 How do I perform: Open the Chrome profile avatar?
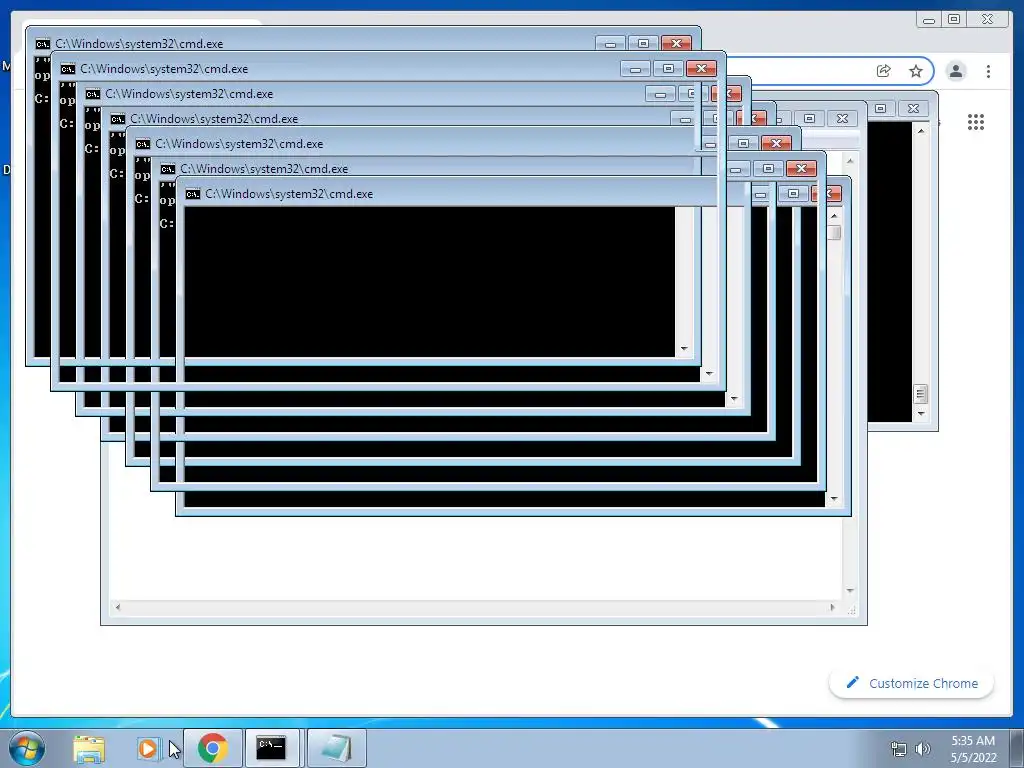point(956,71)
